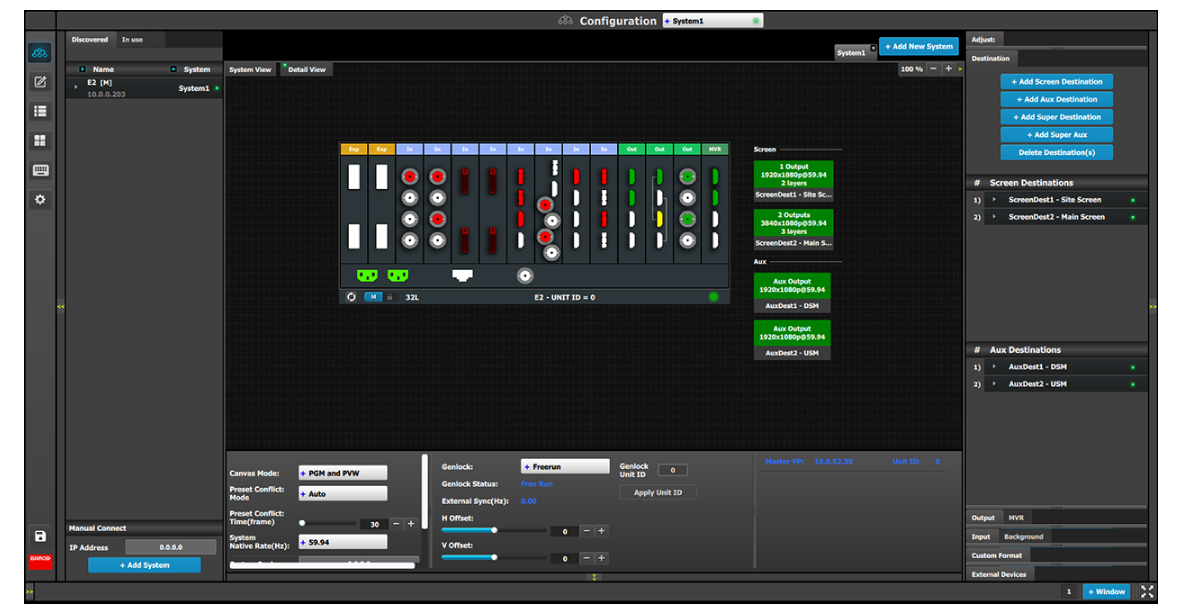Toggle the System column sort icon

[x=173, y=69]
